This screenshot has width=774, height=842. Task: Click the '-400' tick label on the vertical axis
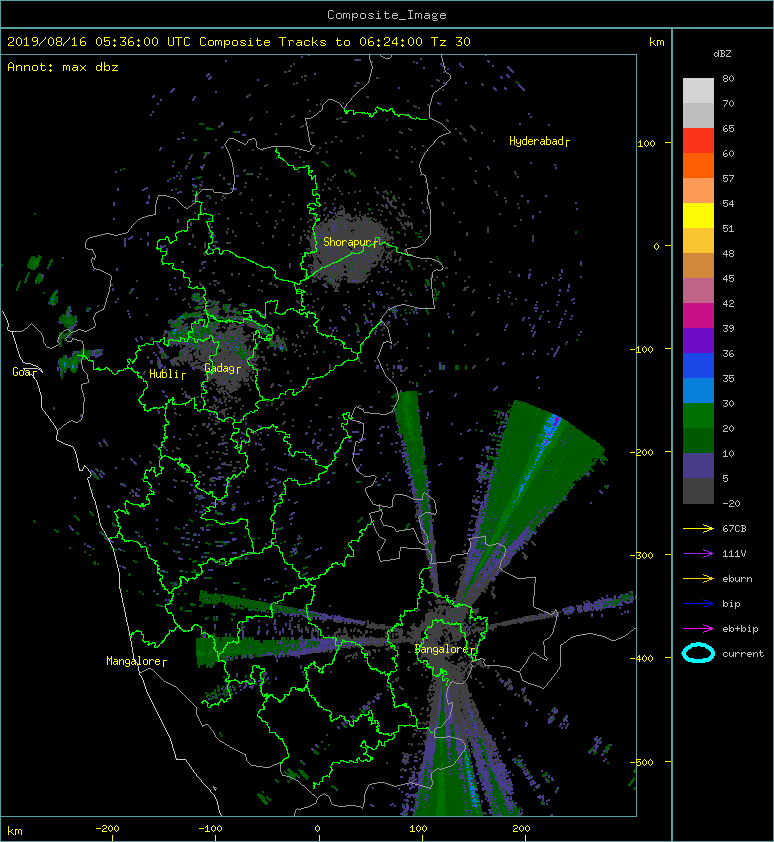[641, 658]
